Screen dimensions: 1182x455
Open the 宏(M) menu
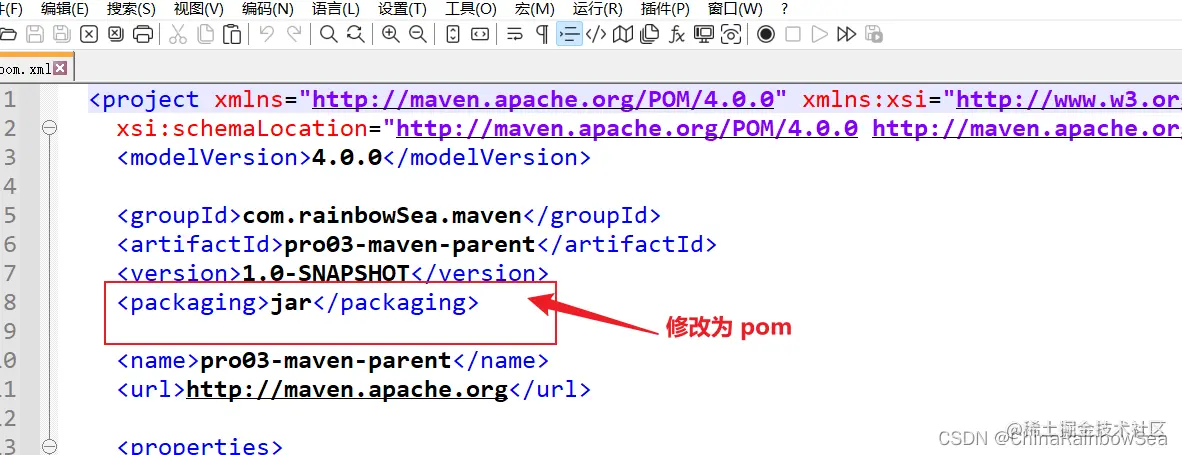click(534, 9)
